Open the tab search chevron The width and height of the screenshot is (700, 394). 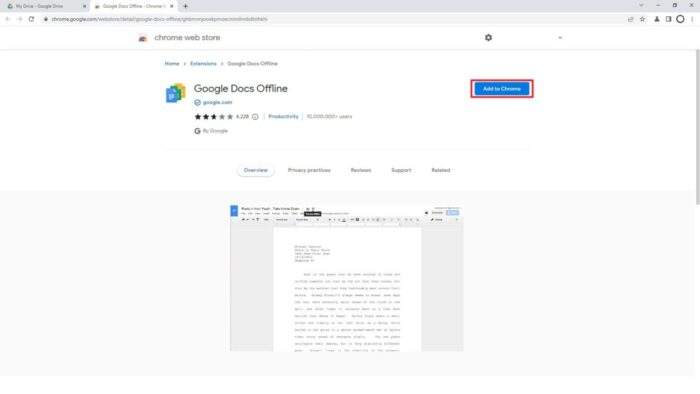641,6
